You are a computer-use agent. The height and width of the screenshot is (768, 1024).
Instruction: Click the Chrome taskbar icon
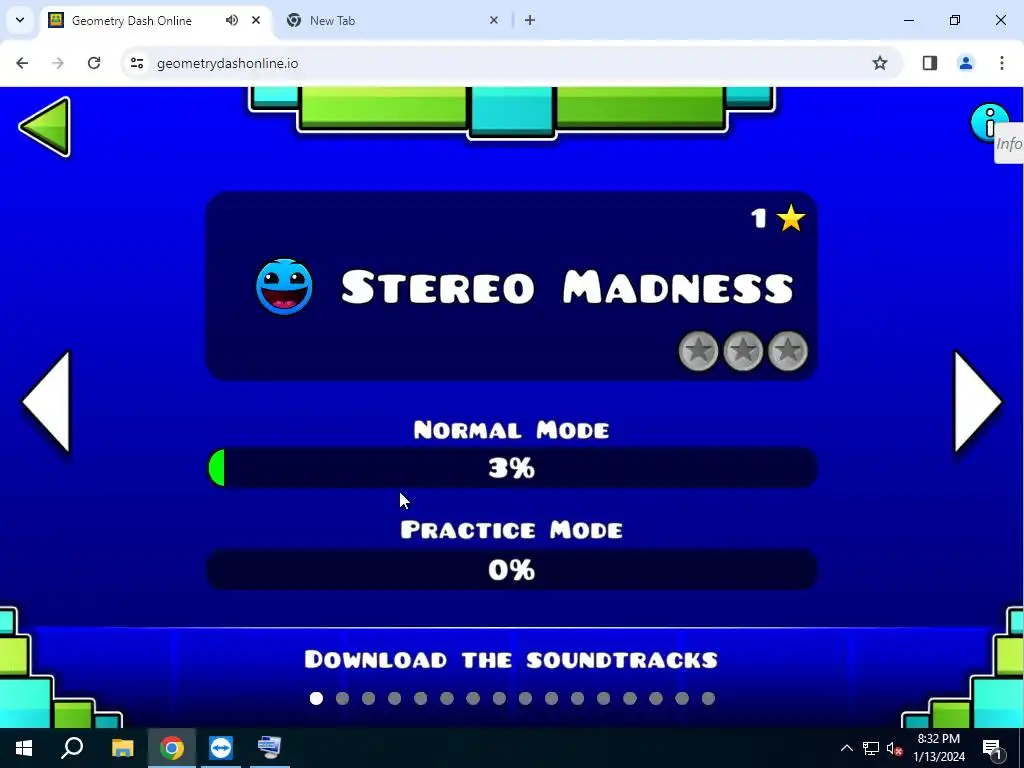click(172, 748)
